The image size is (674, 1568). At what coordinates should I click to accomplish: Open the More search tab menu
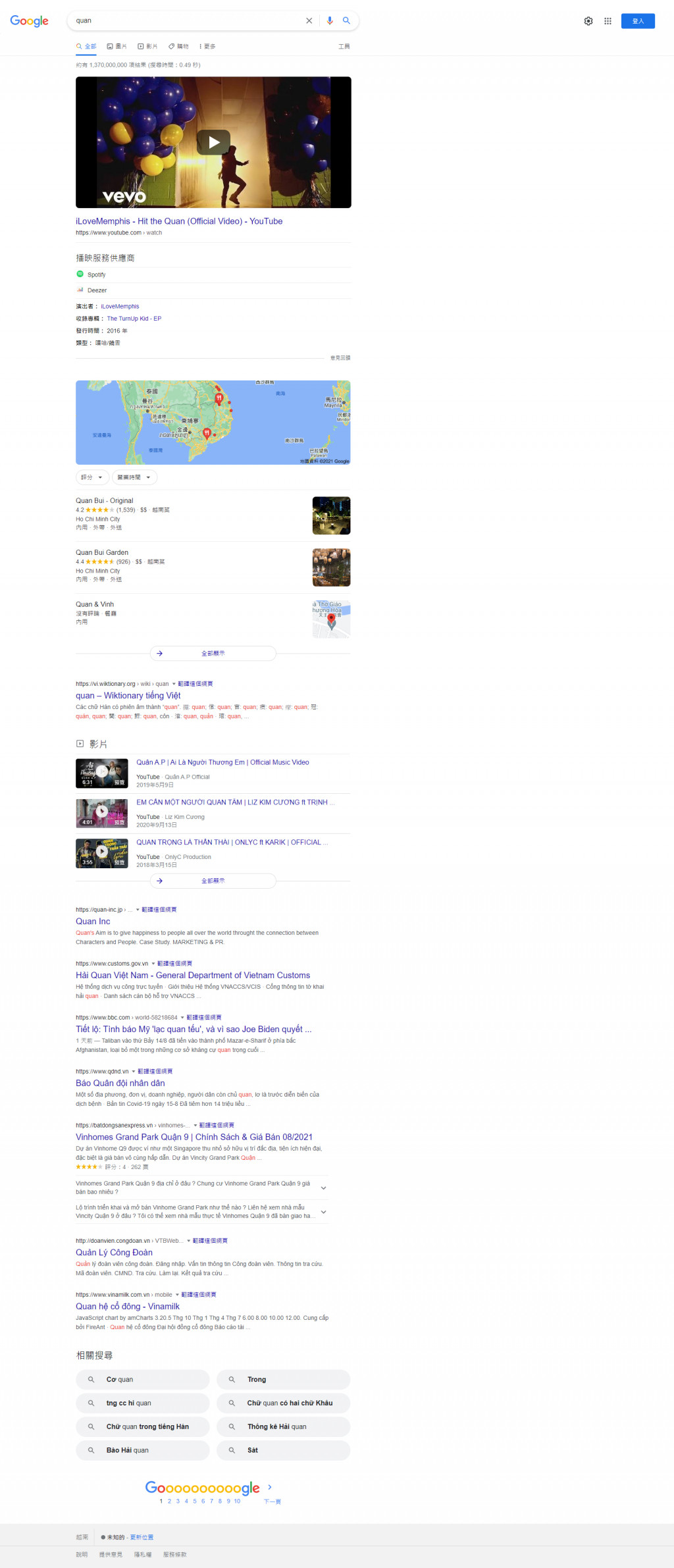tap(207, 47)
